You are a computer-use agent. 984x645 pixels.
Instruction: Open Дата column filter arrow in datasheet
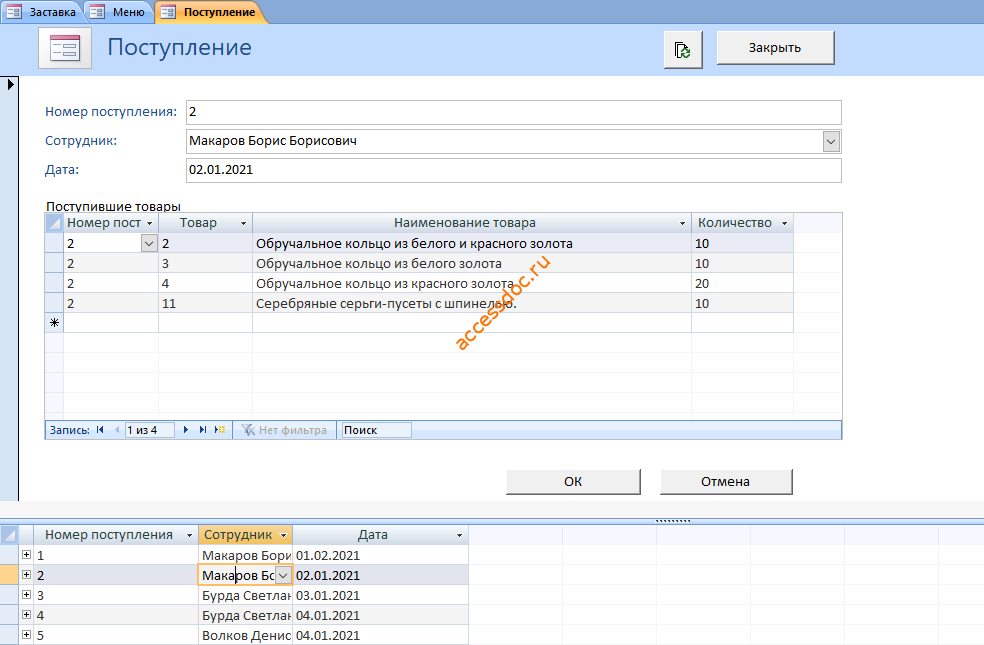[x=459, y=535]
